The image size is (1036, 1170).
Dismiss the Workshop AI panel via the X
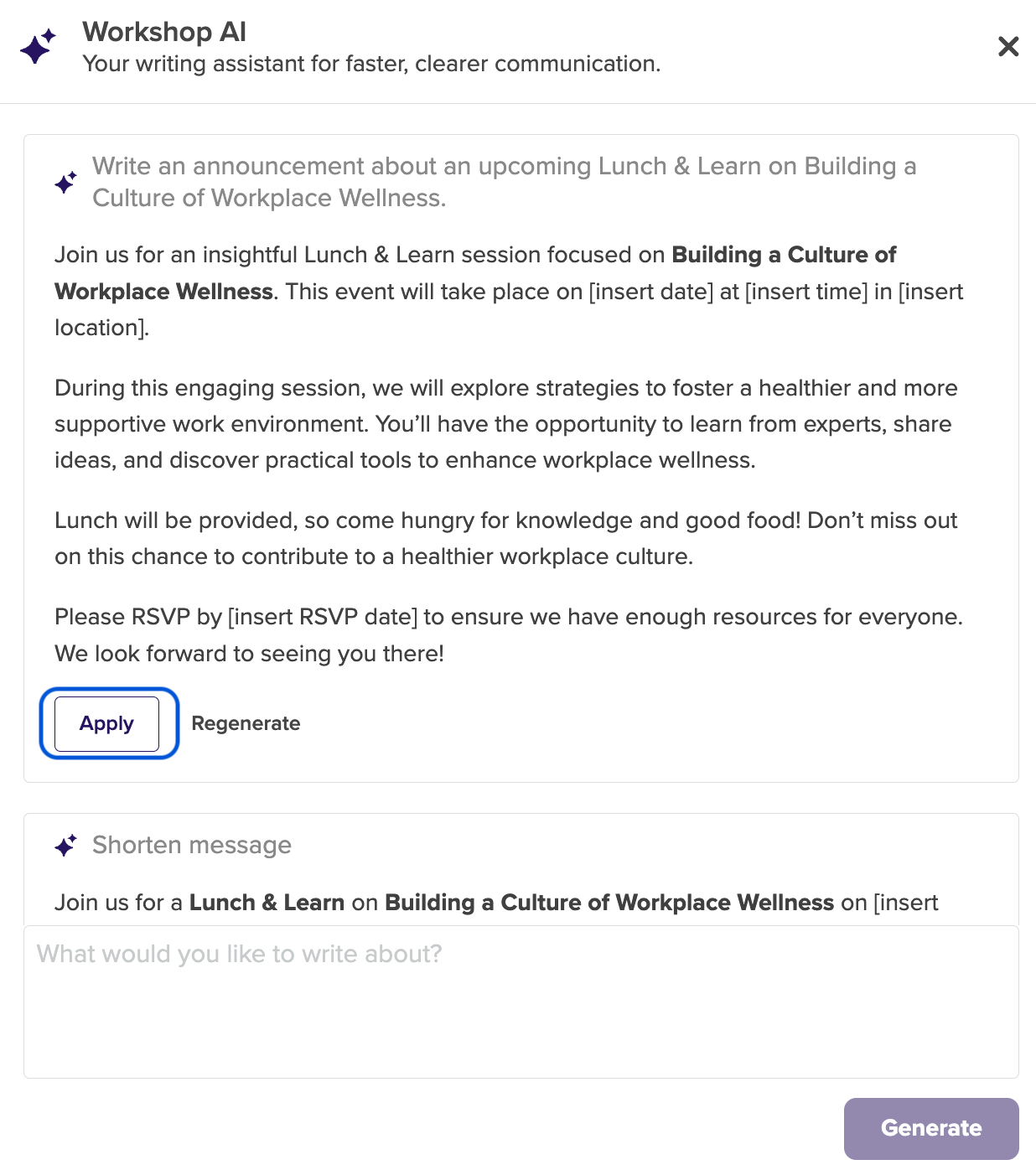click(x=1008, y=47)
